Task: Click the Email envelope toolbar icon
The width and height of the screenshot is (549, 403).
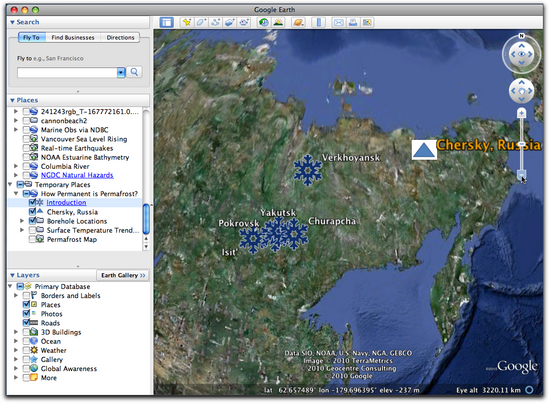Action: pos(339,22)
